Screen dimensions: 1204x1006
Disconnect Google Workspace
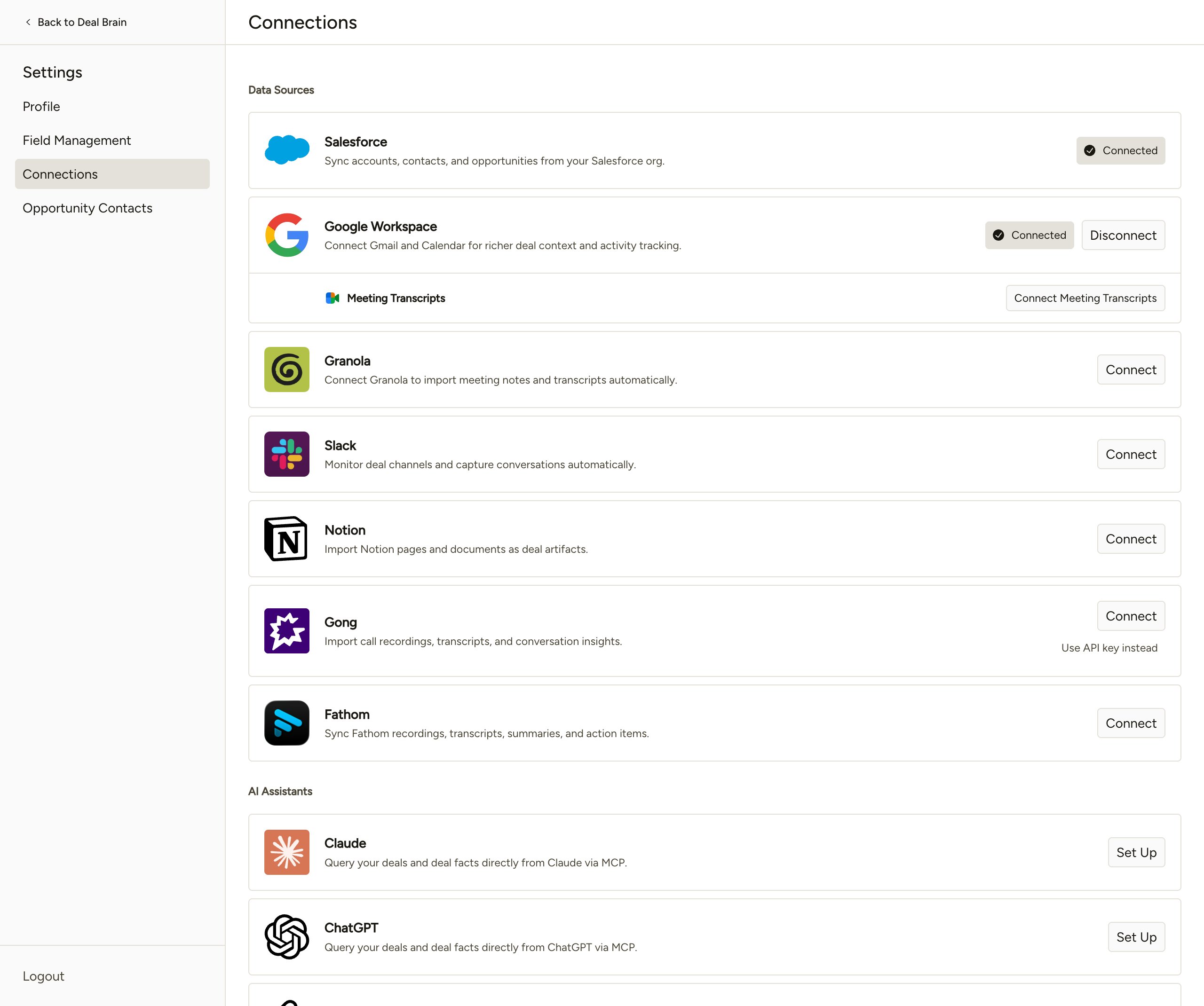coord(1123,235)
